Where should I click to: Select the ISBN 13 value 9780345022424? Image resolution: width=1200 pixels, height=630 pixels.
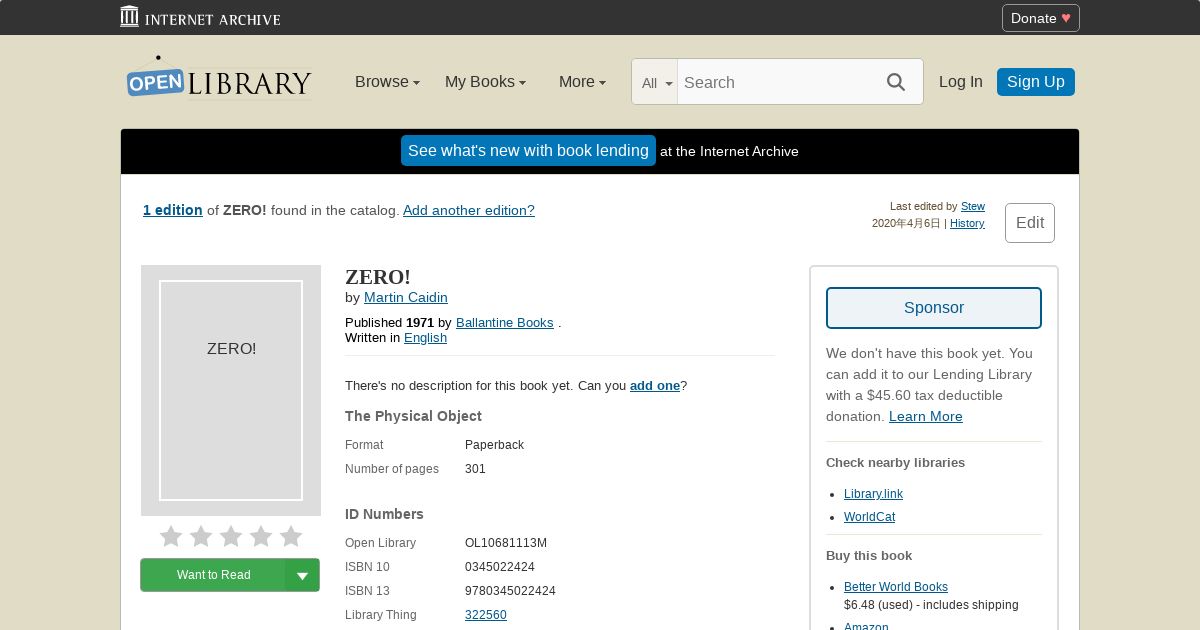click(510, 591)
